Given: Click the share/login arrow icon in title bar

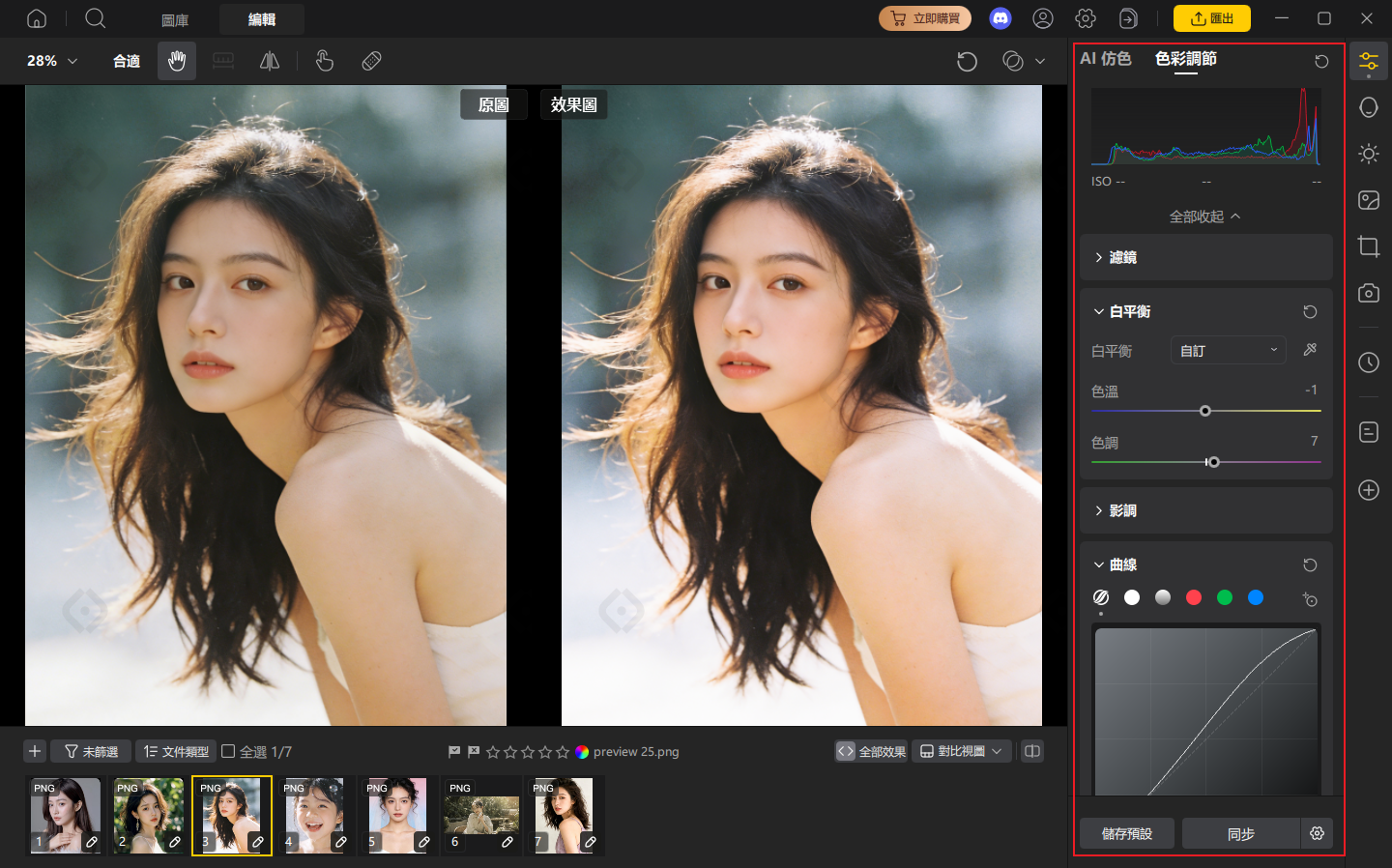Looking at the screenshot, I should coord(1128,18).
